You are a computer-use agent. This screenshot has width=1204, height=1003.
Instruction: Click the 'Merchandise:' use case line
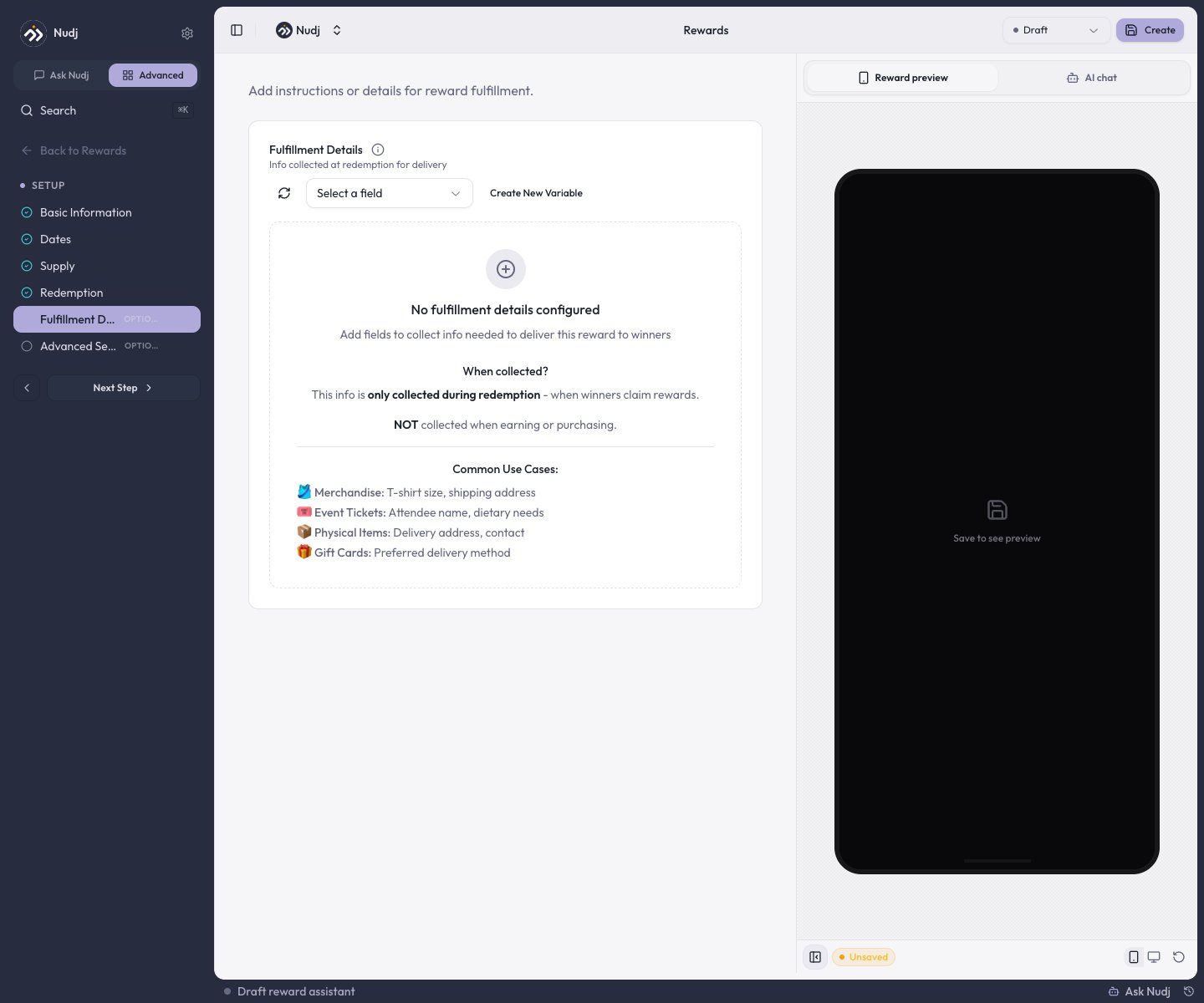416,492
